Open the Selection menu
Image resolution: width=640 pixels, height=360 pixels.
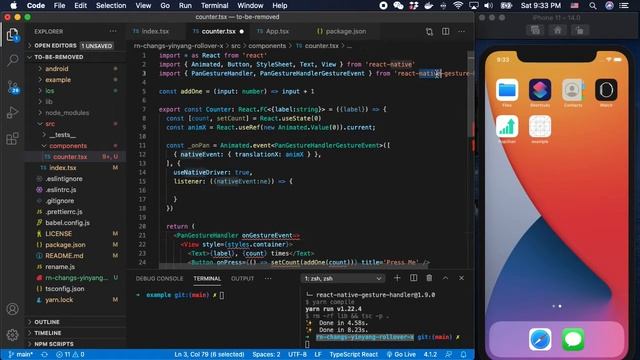[x=111, y=6]
